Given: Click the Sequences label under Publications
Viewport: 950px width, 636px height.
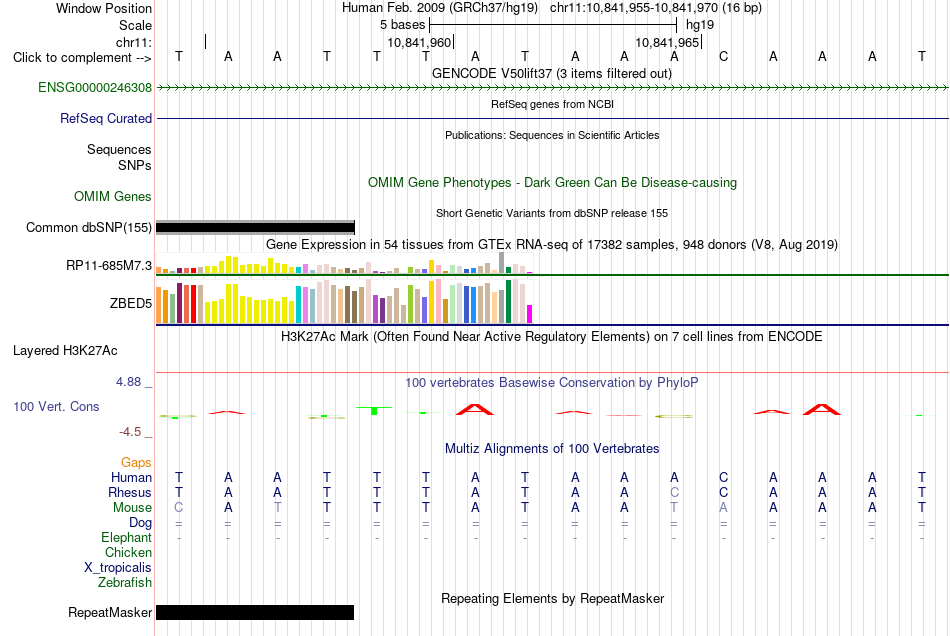Looking at the screenshot, I should [119, 149].
